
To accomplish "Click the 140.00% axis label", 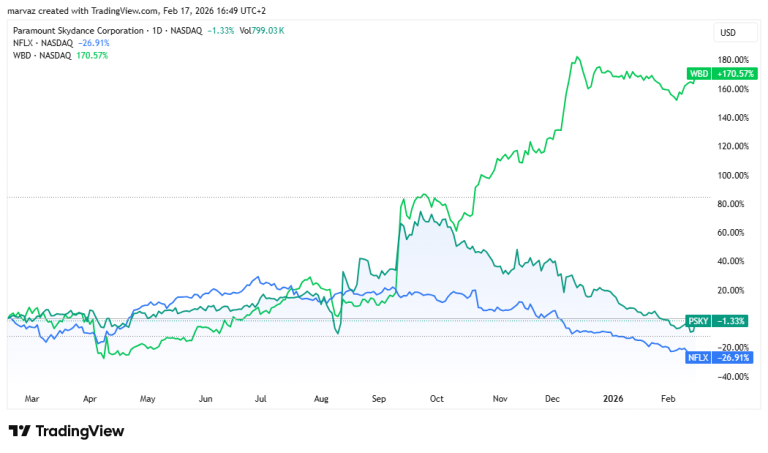I will tap(733, 118).
